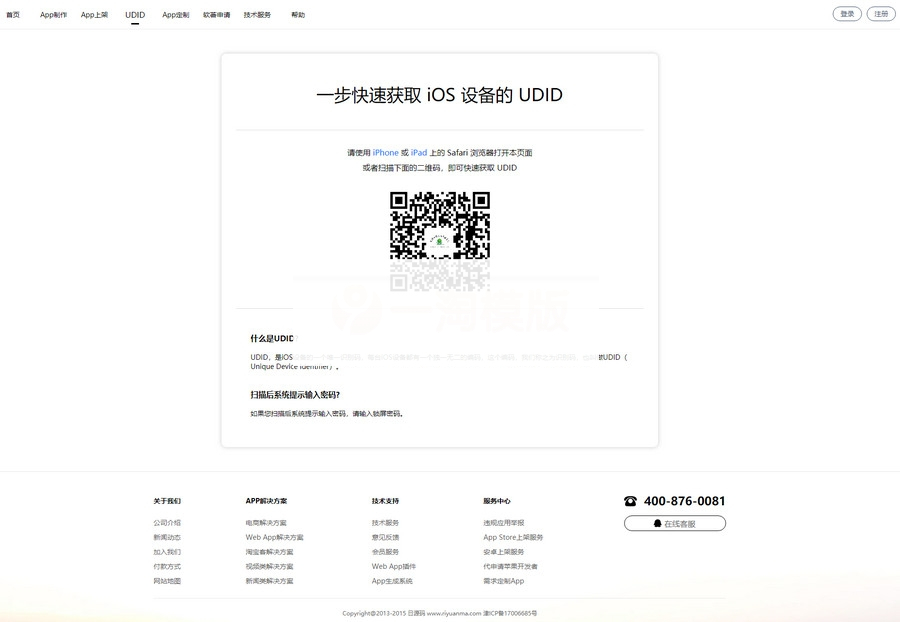Click the 网站地图 sitemap link
This screenshot has width=900, height=622.
pyautogui.click(x=166, y=580)
